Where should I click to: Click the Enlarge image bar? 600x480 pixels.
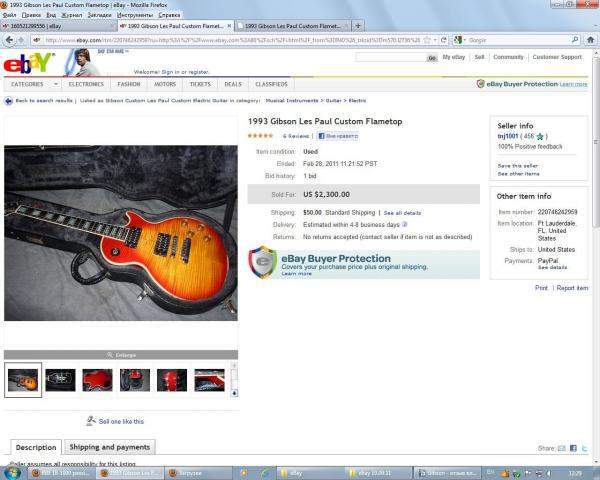[x=121, y=355]
